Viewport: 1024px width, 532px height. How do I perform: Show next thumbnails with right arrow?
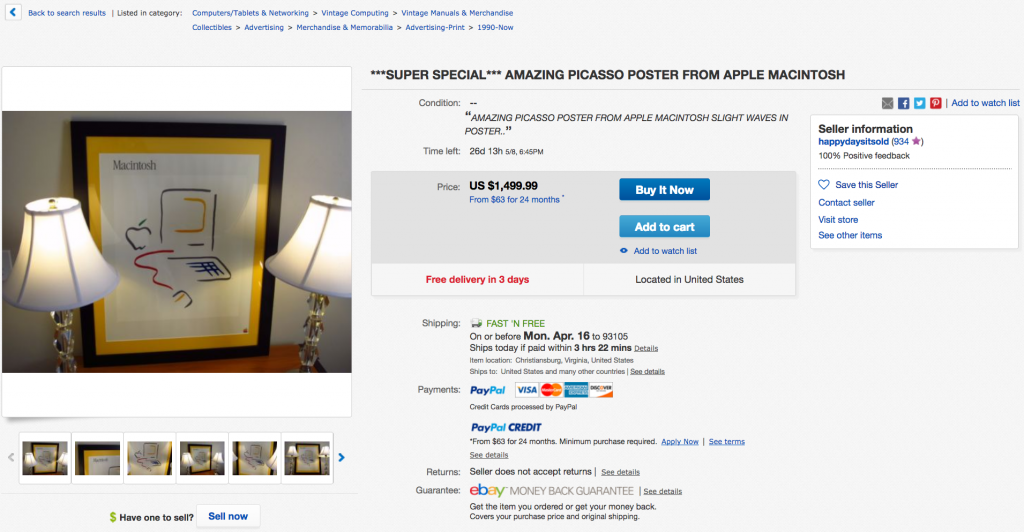click(342, 458)
